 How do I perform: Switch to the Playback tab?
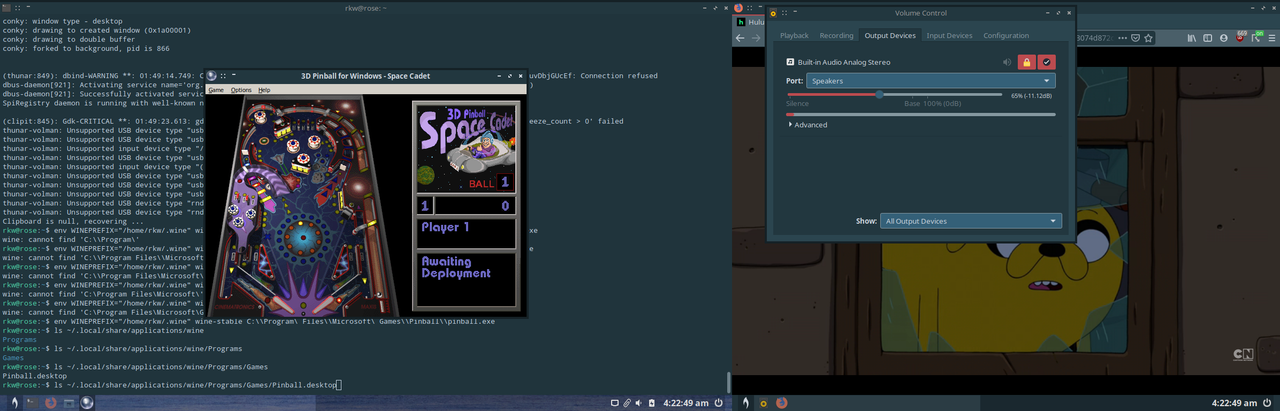tap(794, 35)
